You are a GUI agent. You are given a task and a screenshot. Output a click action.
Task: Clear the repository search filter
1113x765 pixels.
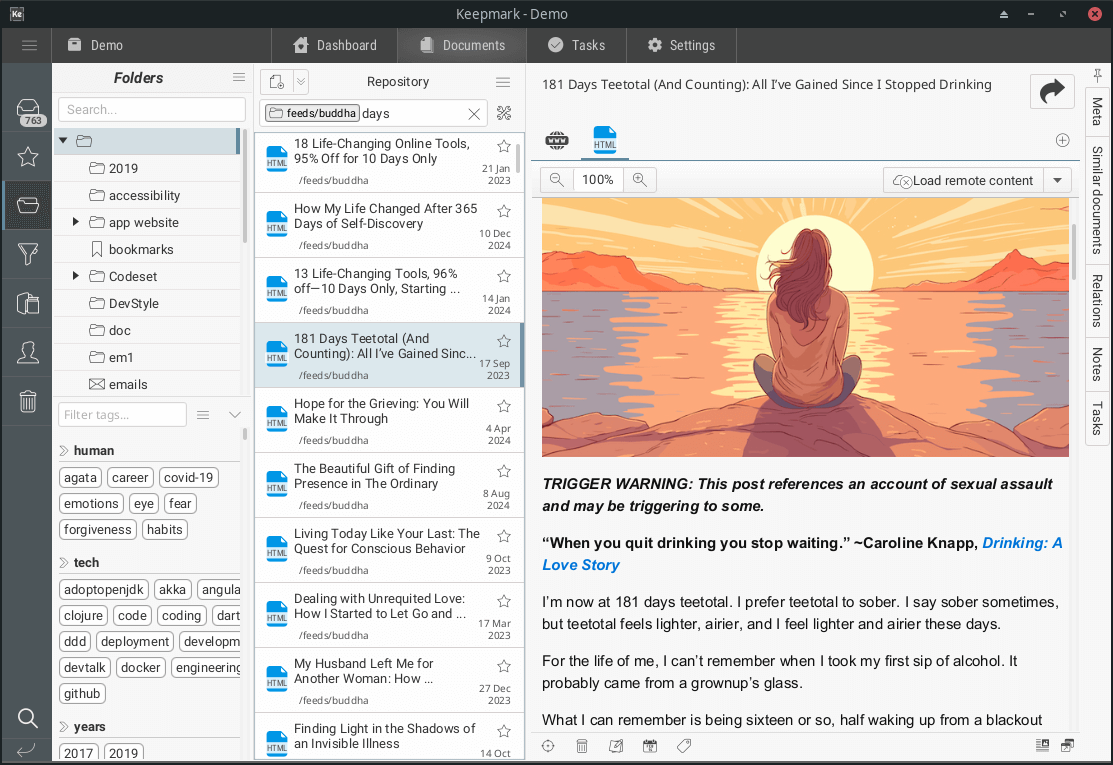tap(474, 114)
